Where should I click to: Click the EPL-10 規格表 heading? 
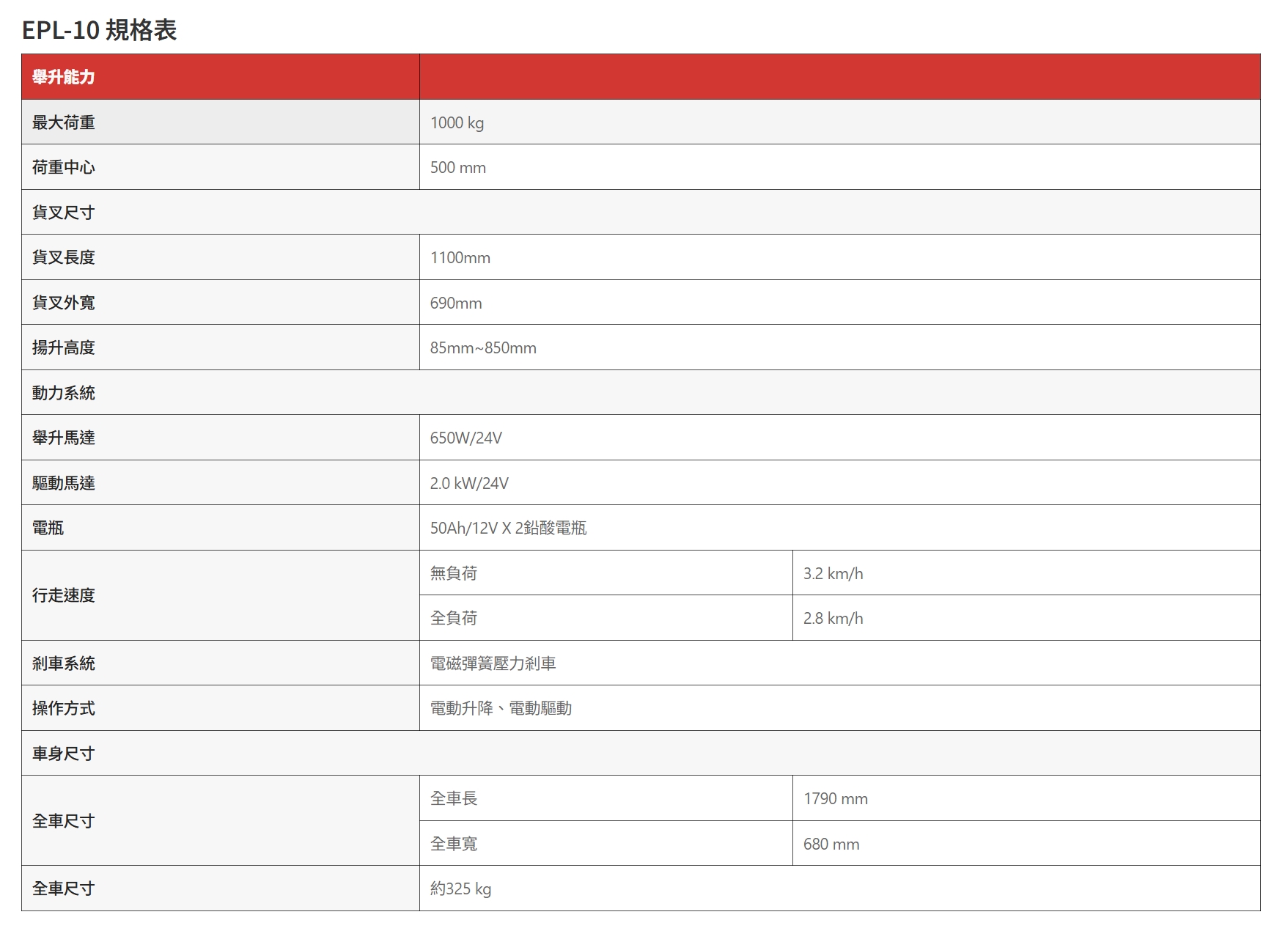pyautogui.click(x=99, y=30)
